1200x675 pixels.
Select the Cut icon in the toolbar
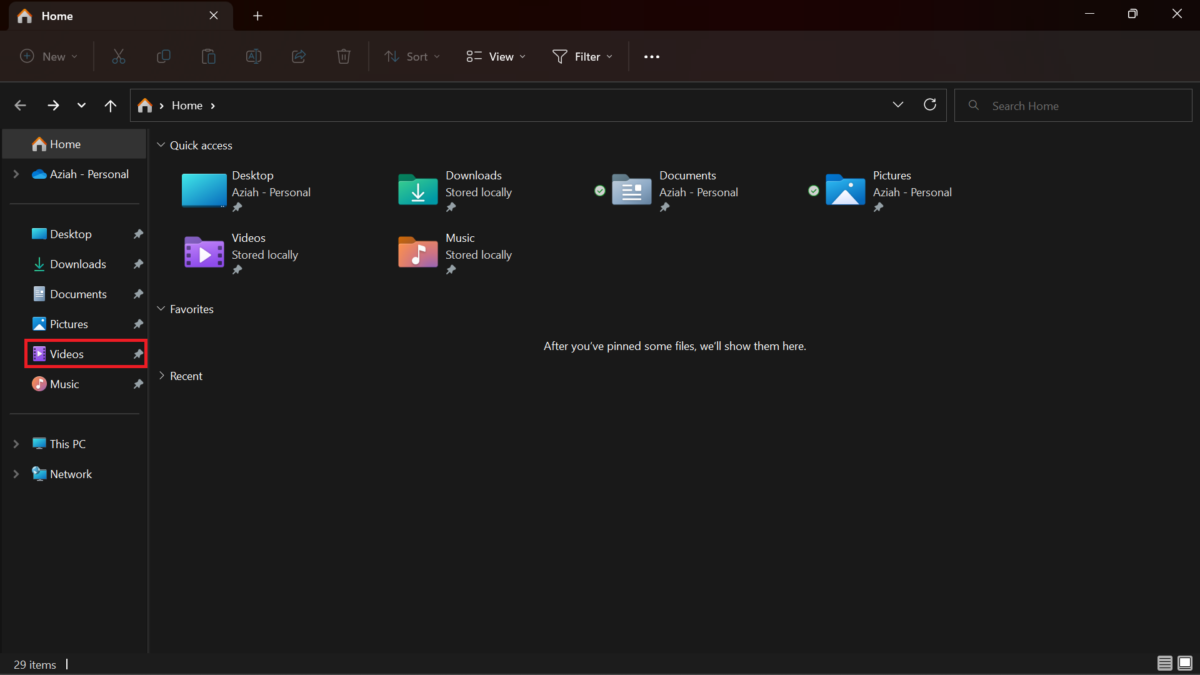[118, 56]
